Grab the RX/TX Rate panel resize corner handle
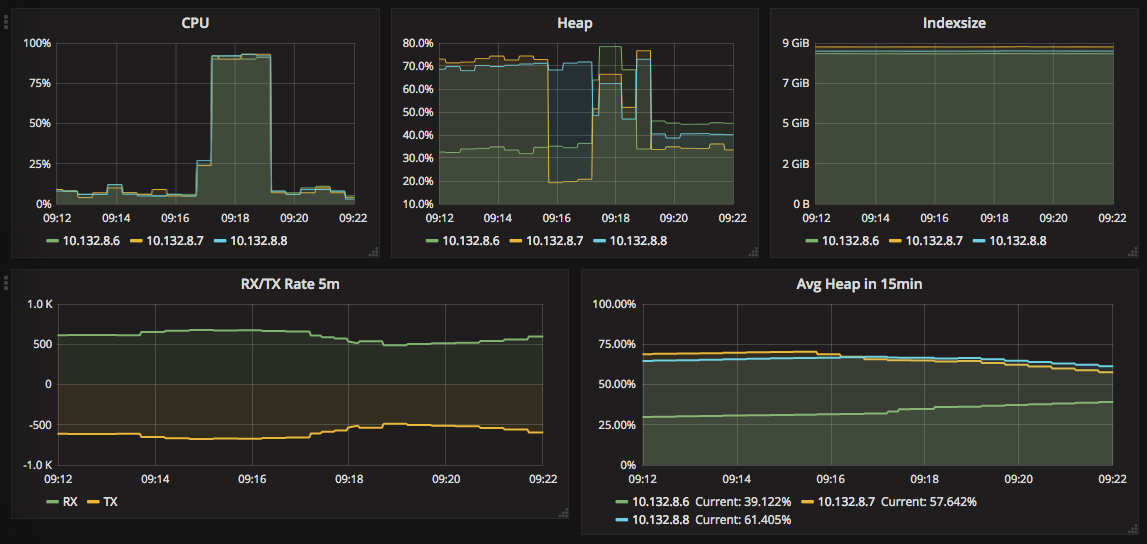This screenshot has width=1147, height=544. coord(563,513)
